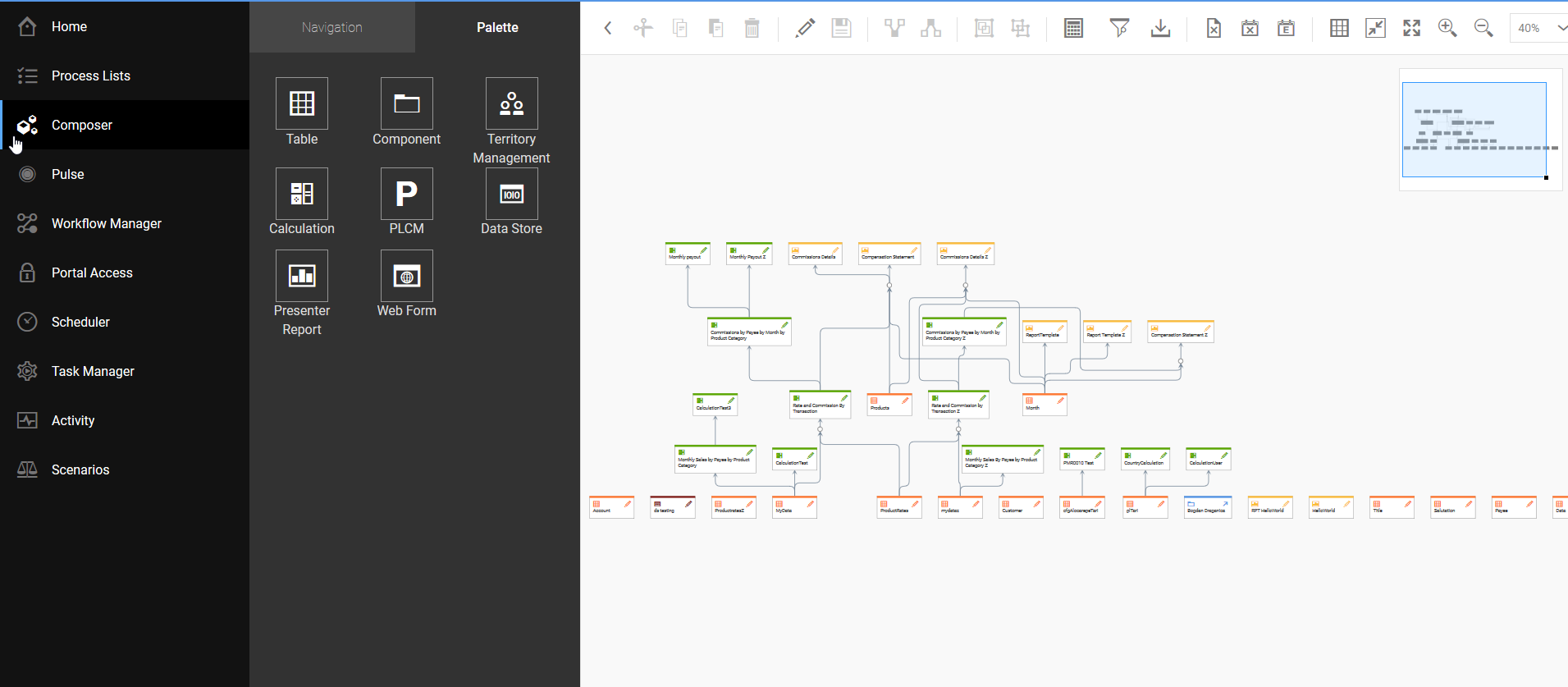
Task: Select the Table palette icon
Action: coord(301,103)
